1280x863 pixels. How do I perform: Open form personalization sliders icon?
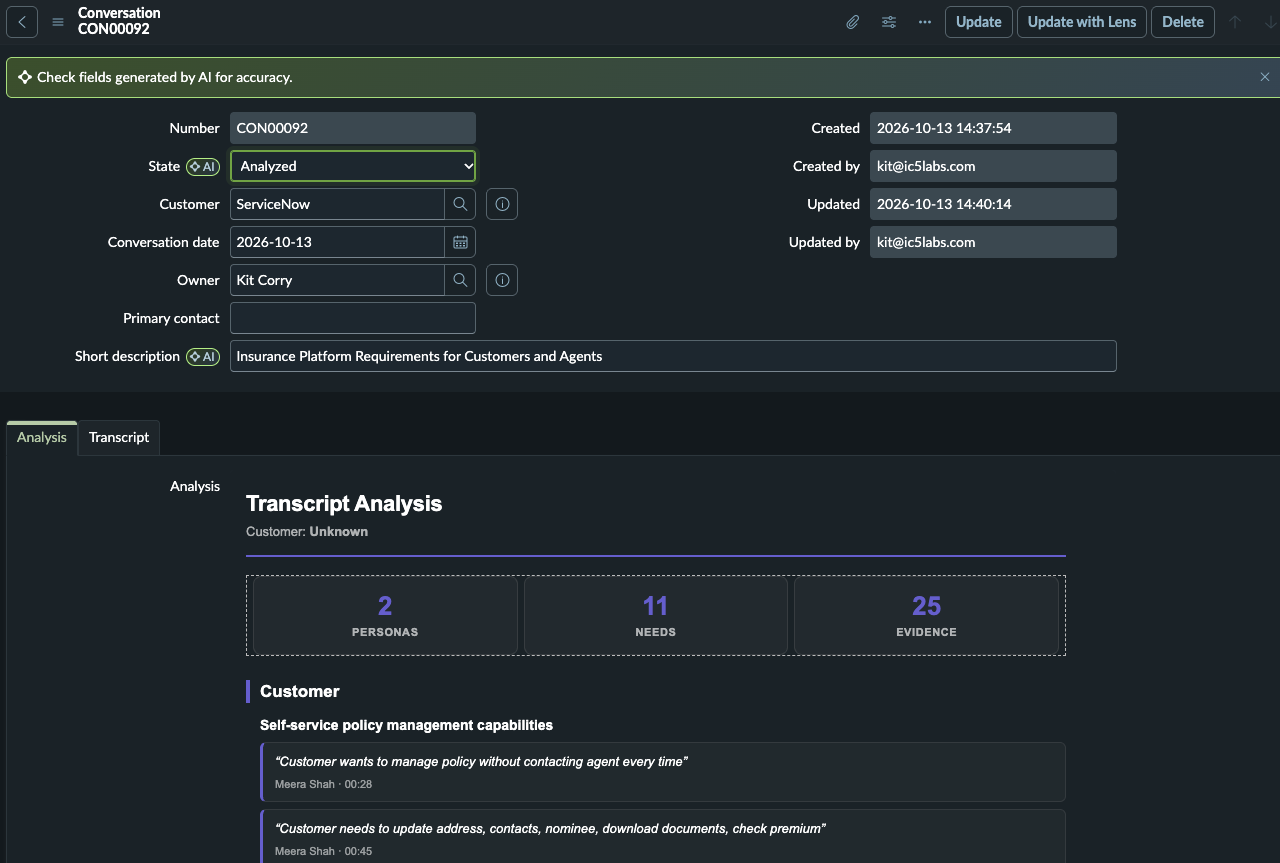(888, 22)
